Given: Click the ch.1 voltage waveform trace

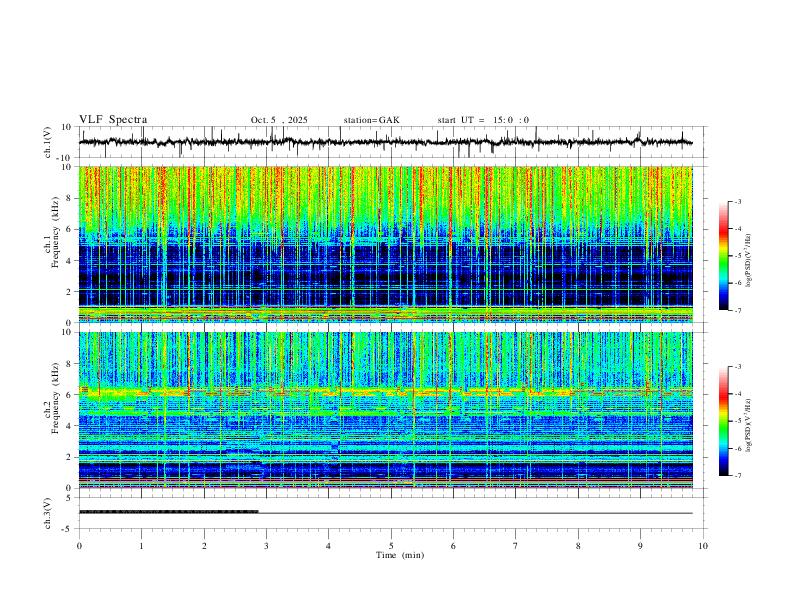Looking at the screenshot, I should [385, 142].
